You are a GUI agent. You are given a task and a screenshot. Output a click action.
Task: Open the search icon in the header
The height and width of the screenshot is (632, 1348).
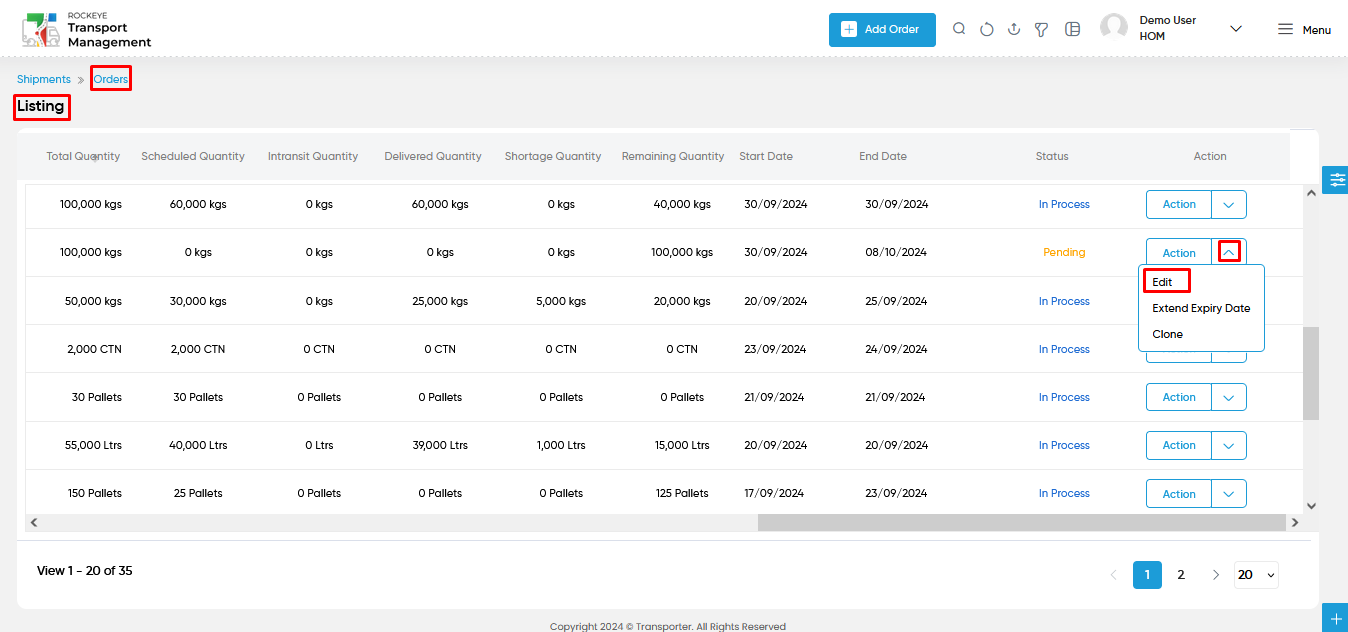(x=959, y=29)
